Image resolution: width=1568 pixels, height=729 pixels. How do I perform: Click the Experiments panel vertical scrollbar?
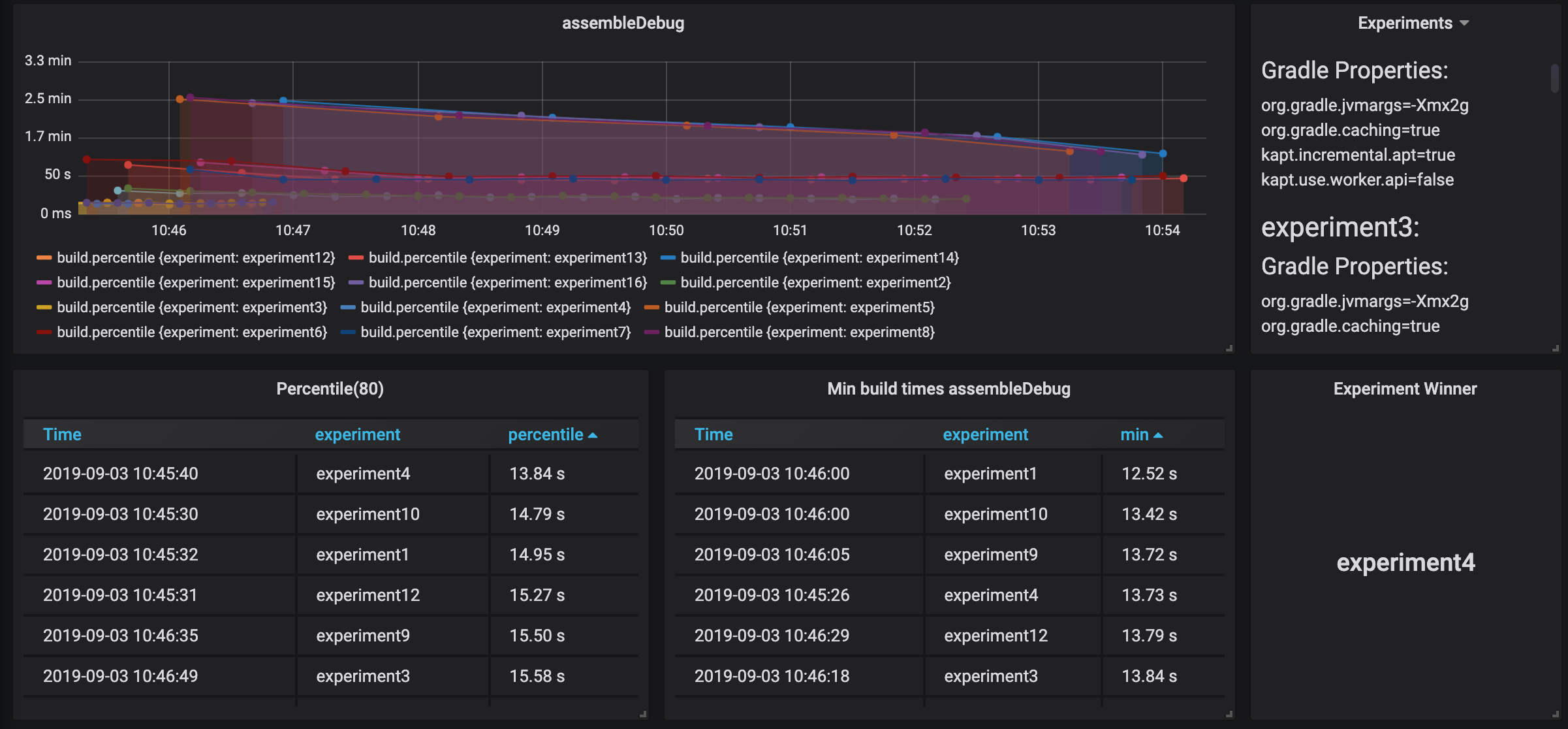coord(1554,78)
